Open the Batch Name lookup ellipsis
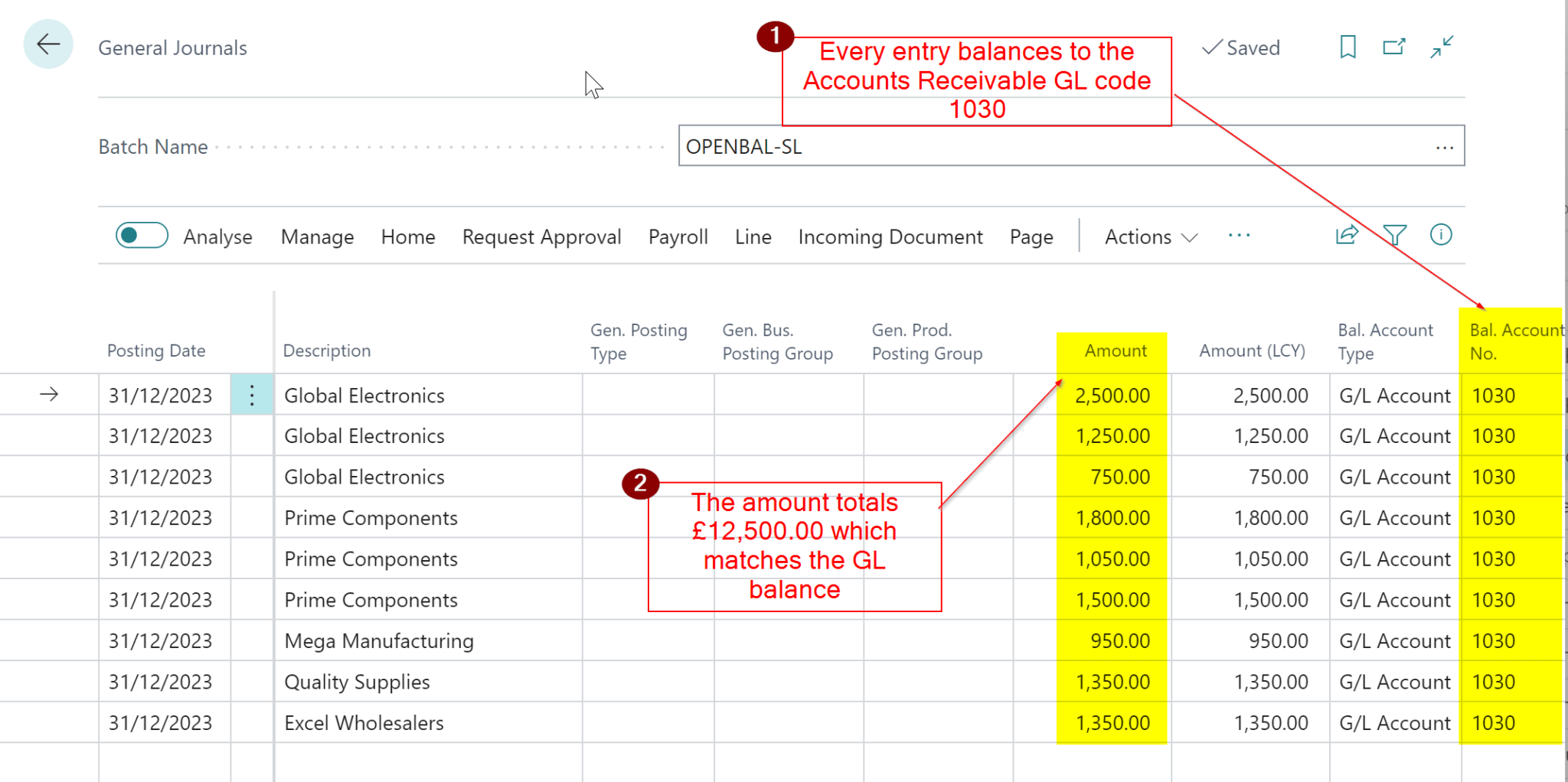This screenshot has height=782, width=1568. click(1444, 146)
